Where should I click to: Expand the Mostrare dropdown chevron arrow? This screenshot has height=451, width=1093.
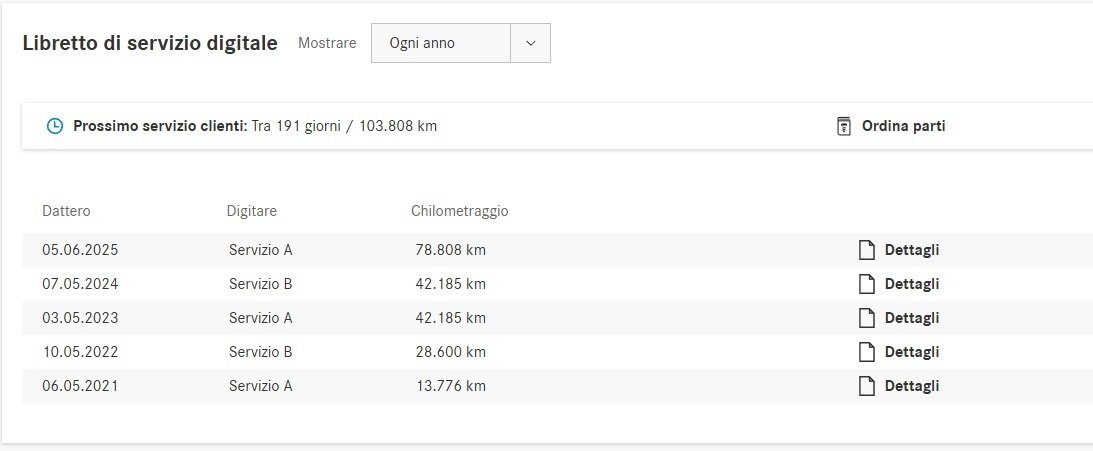point(531,43)
